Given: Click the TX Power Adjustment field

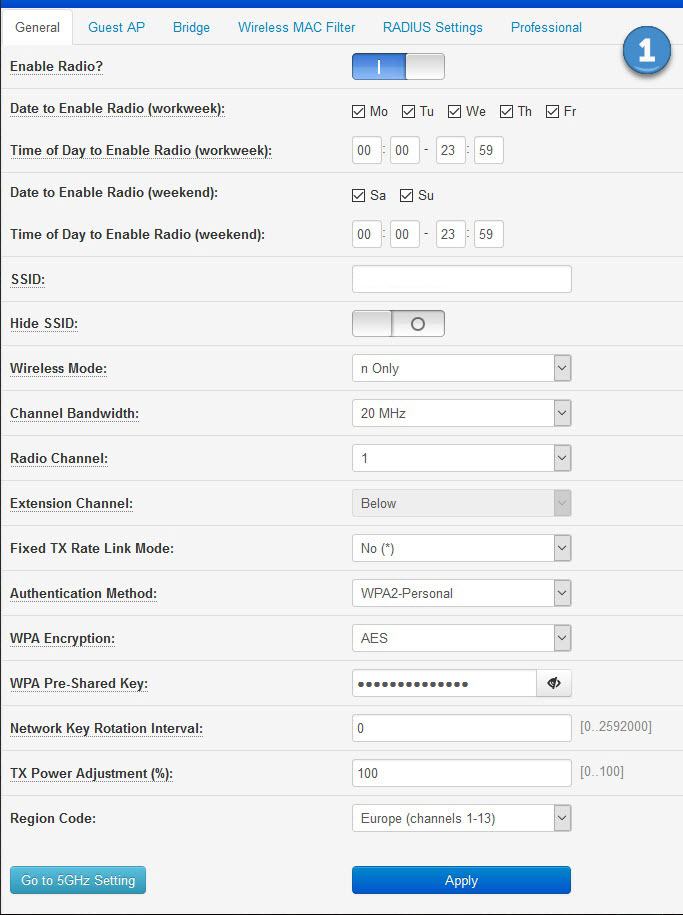Looking at the screenshot, I should (461, 773).
